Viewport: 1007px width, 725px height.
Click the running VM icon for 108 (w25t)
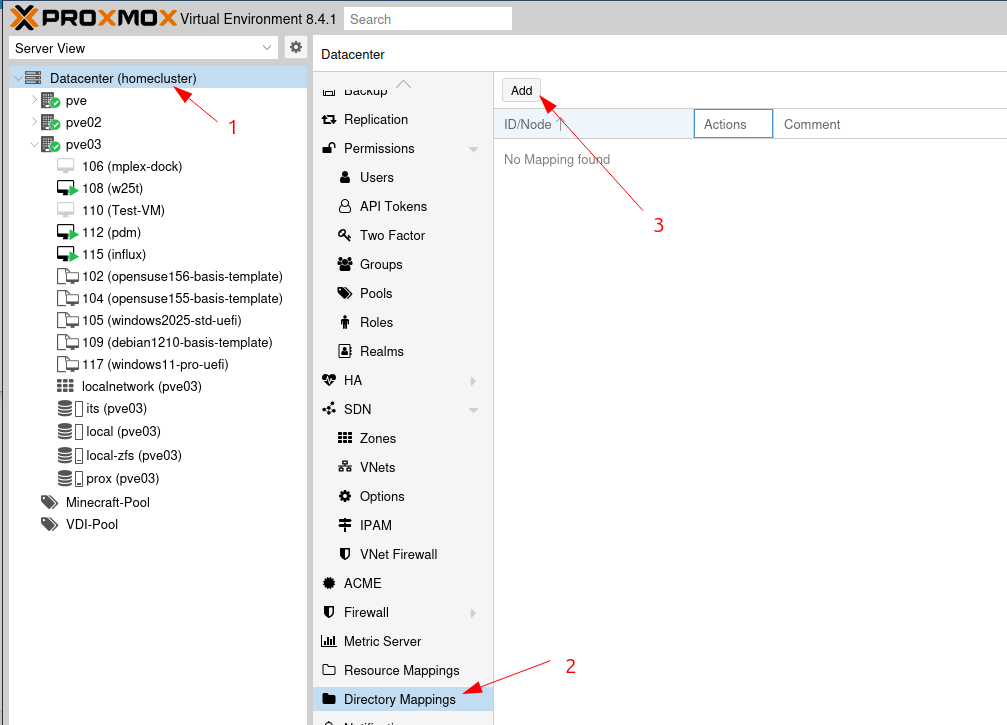pos(67,188)
